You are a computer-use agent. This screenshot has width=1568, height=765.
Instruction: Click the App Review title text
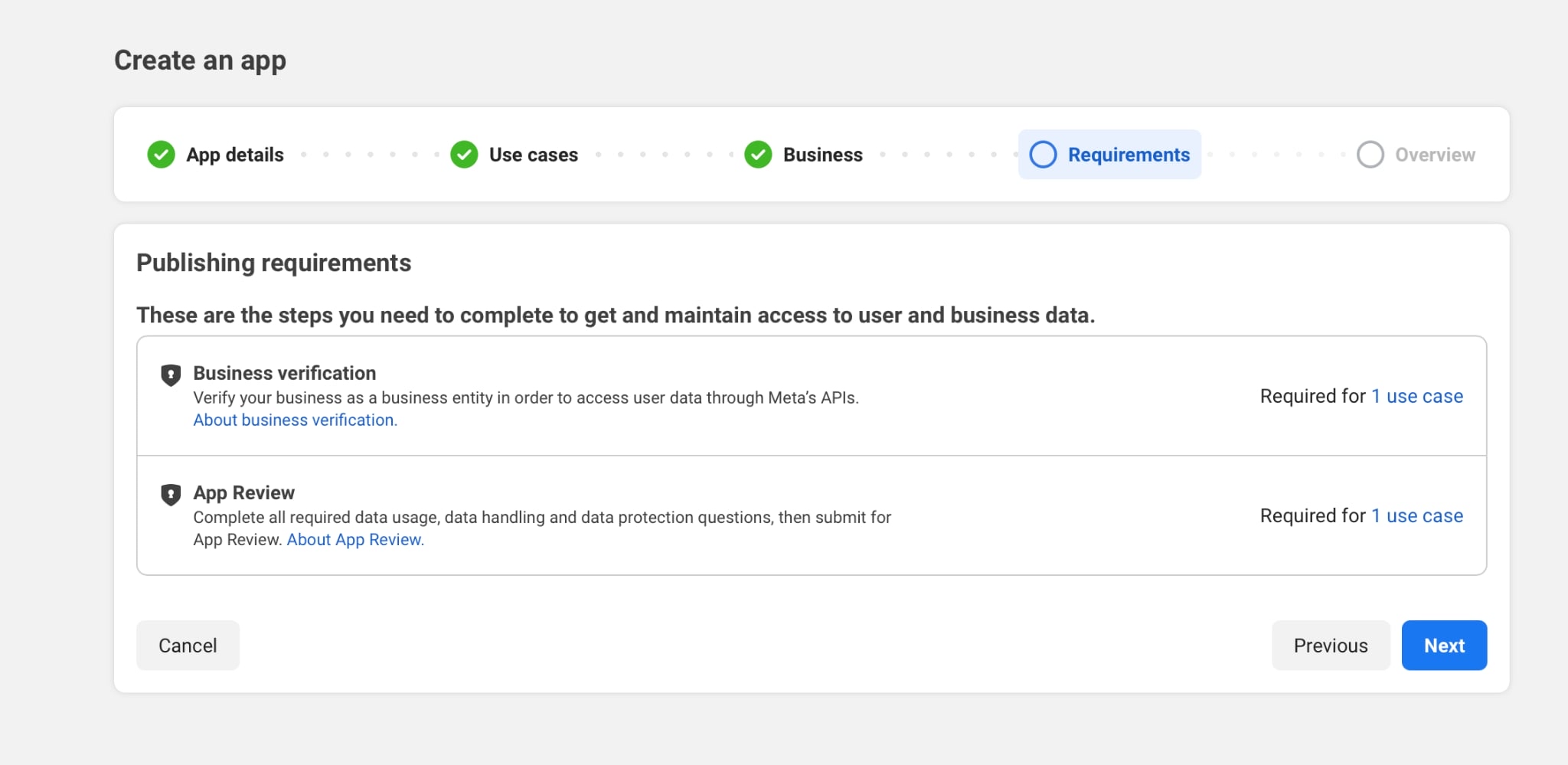coord(243,492)
